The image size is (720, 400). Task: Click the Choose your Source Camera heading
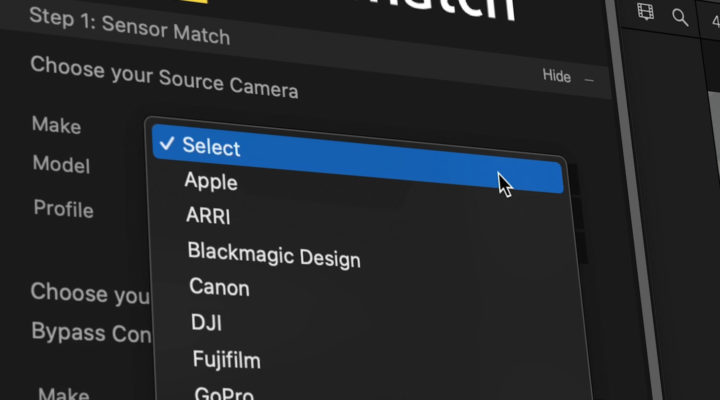[164, 77]
